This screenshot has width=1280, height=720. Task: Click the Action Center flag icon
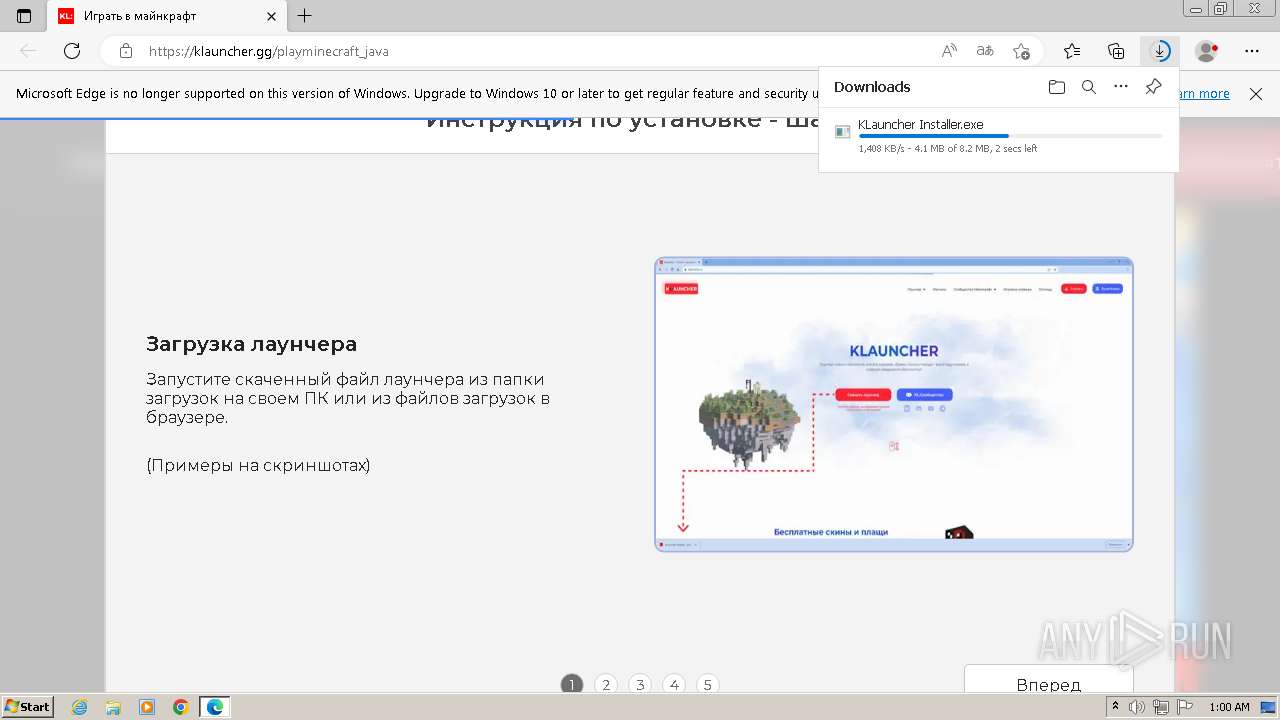pyautogui.click(x=1184, y=707)
